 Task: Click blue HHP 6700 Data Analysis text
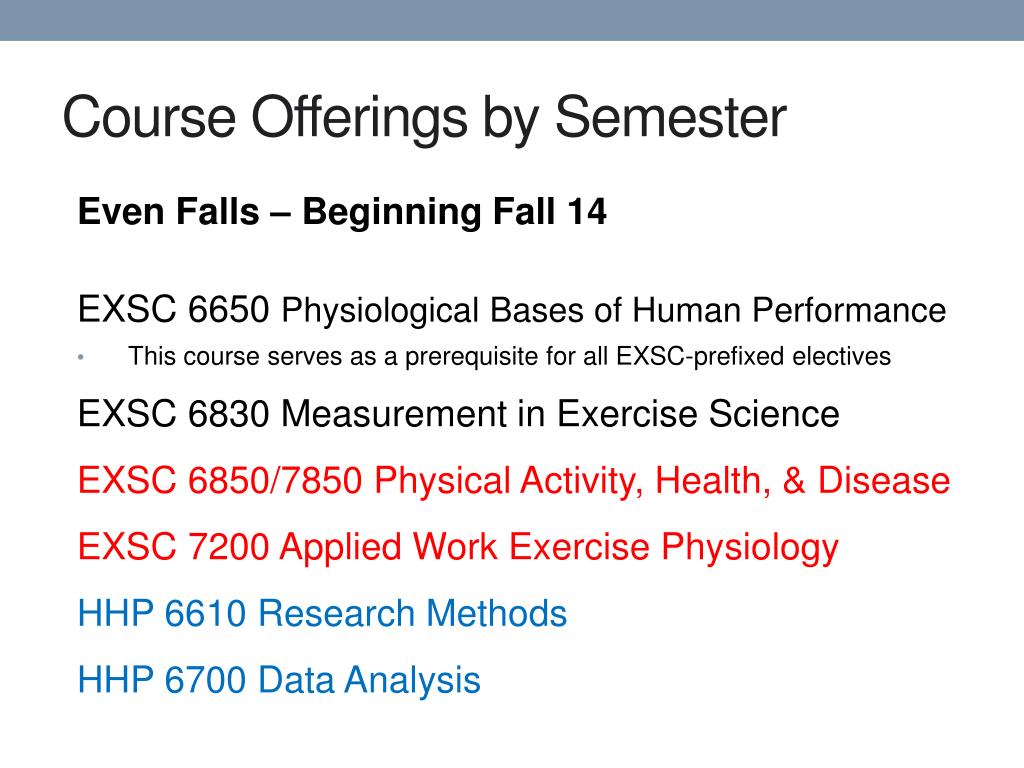coord(279,680)
